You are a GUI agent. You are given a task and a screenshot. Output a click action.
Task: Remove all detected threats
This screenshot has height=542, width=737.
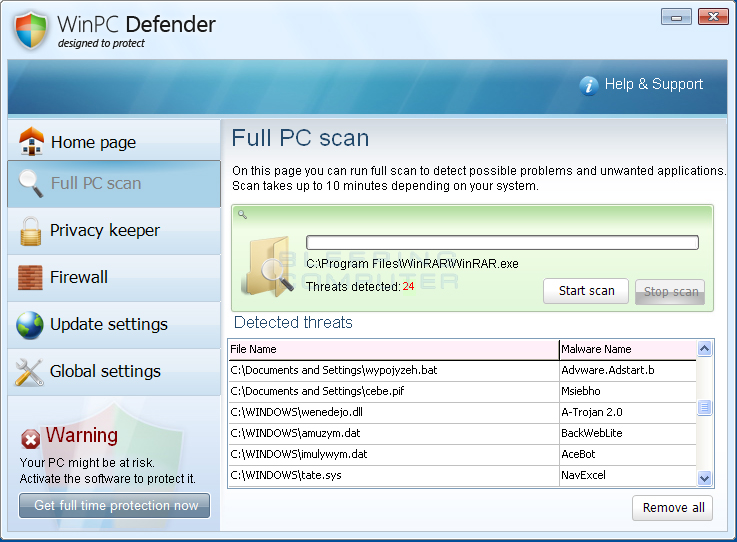click(x=673, y=508)
